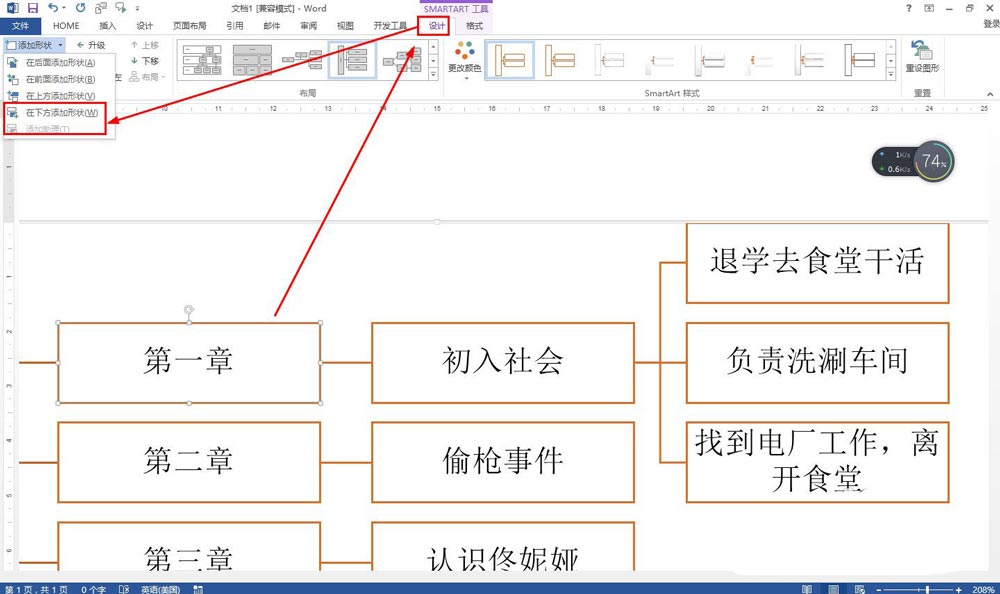Click the Save icon in quick access toolbar
The image size is (1000, 594).
click(x=33, y=8)
